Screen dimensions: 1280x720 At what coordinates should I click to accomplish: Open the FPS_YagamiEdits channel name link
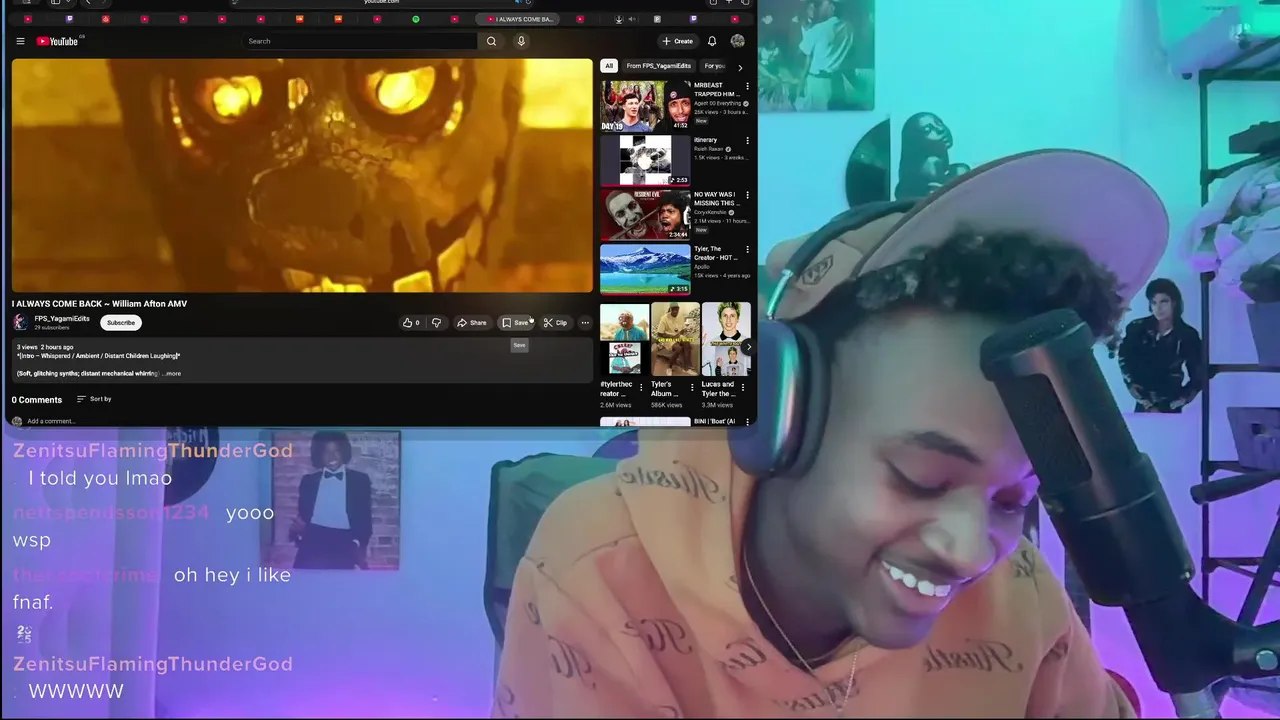(62, 318)
